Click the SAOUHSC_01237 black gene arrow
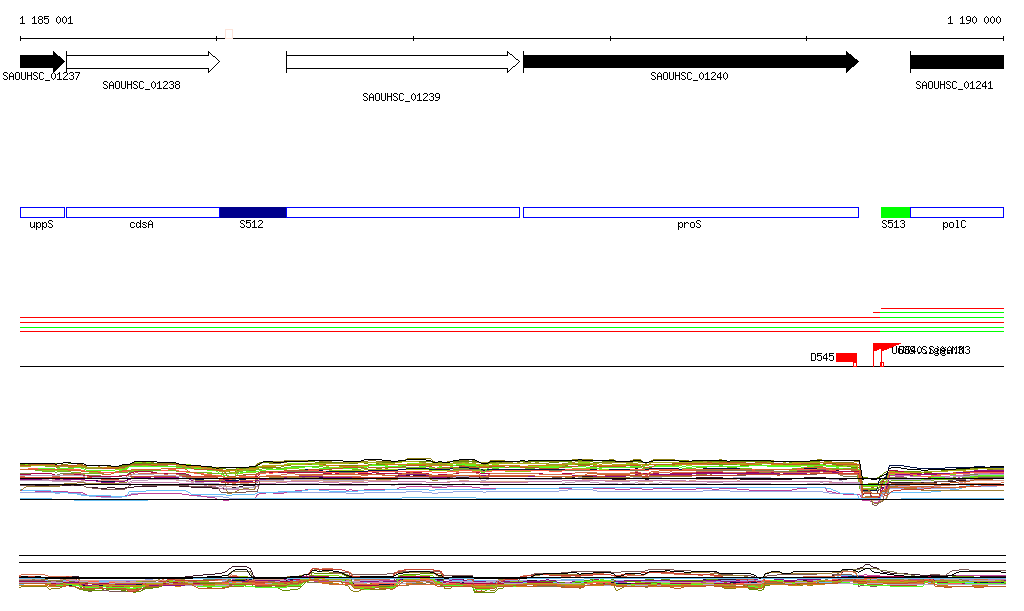The image size is (1024, 611). tap(41, 62)
